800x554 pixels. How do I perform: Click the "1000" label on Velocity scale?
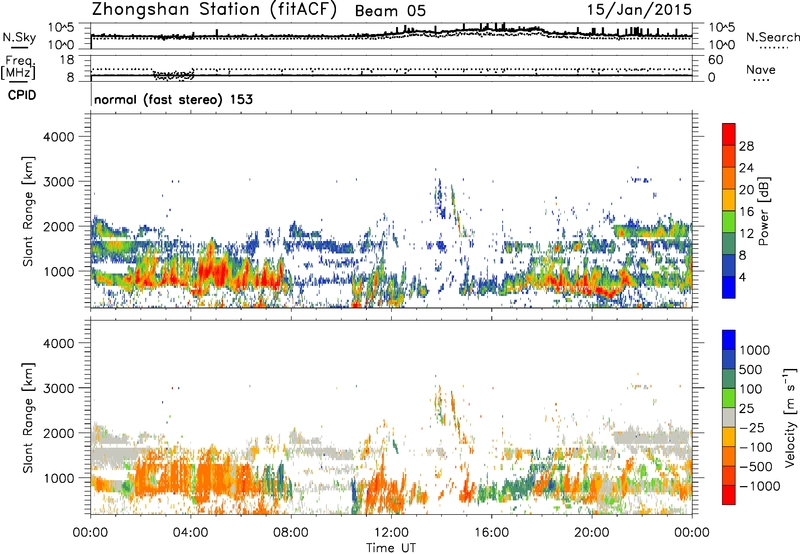pos(755,350)
